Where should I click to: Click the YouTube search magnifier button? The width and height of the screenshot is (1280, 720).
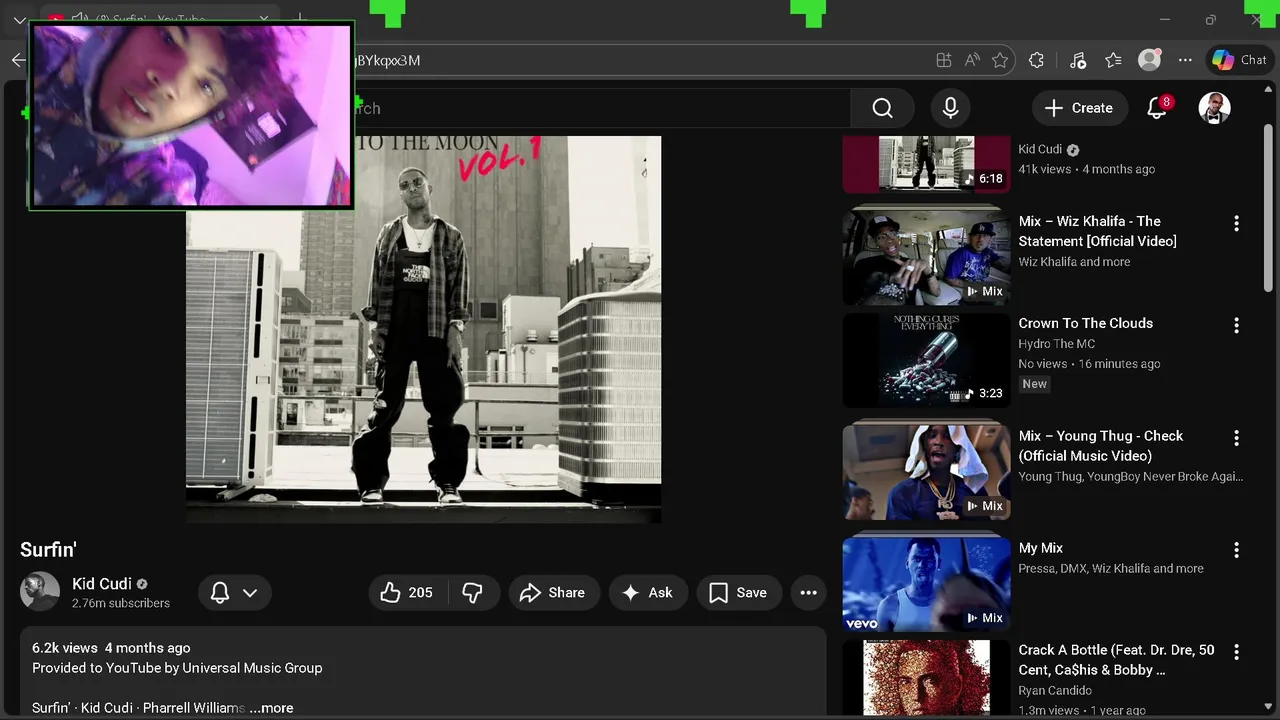click(882, 108)
